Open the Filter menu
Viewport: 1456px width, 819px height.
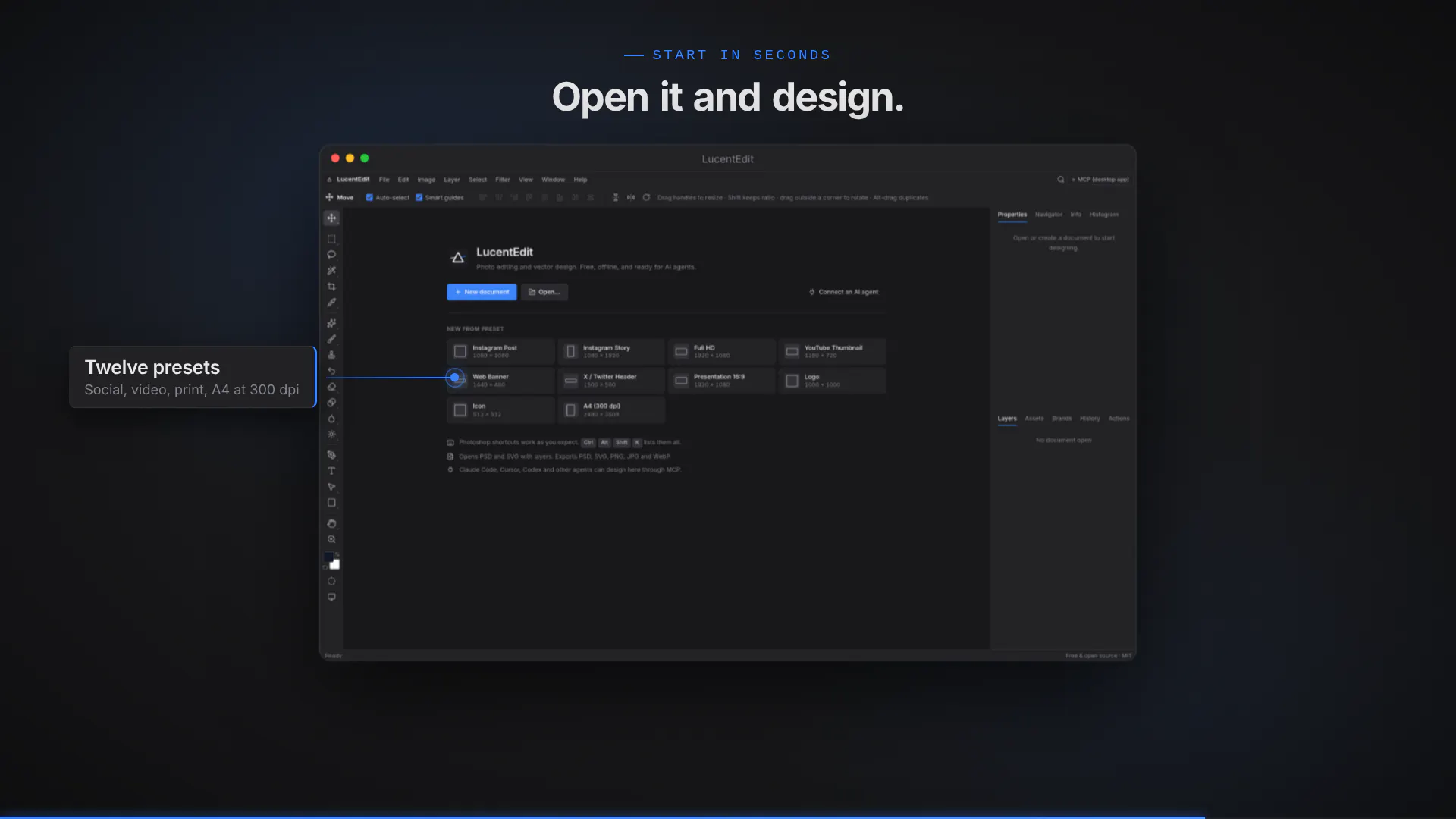pos(503,180)
